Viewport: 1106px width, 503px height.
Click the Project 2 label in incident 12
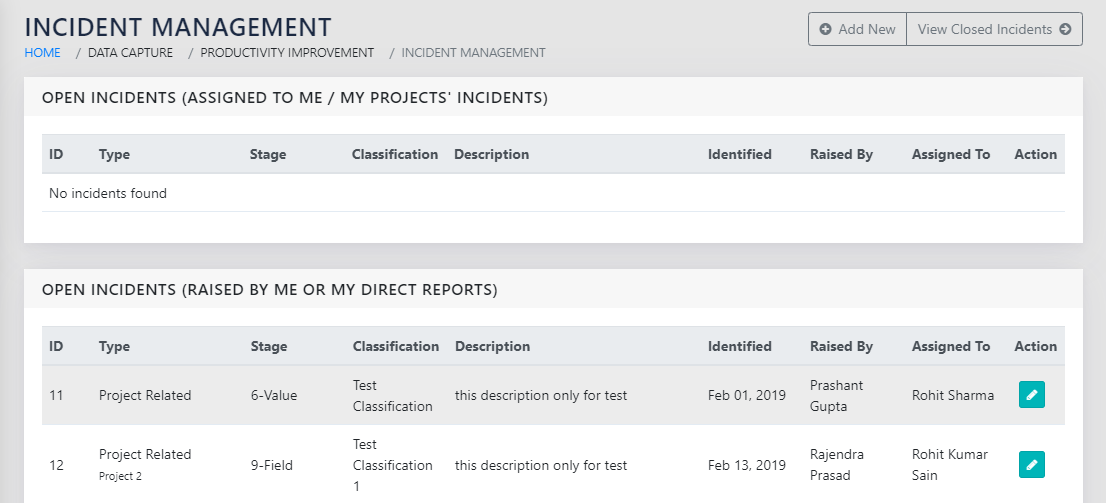coord(120,476)
